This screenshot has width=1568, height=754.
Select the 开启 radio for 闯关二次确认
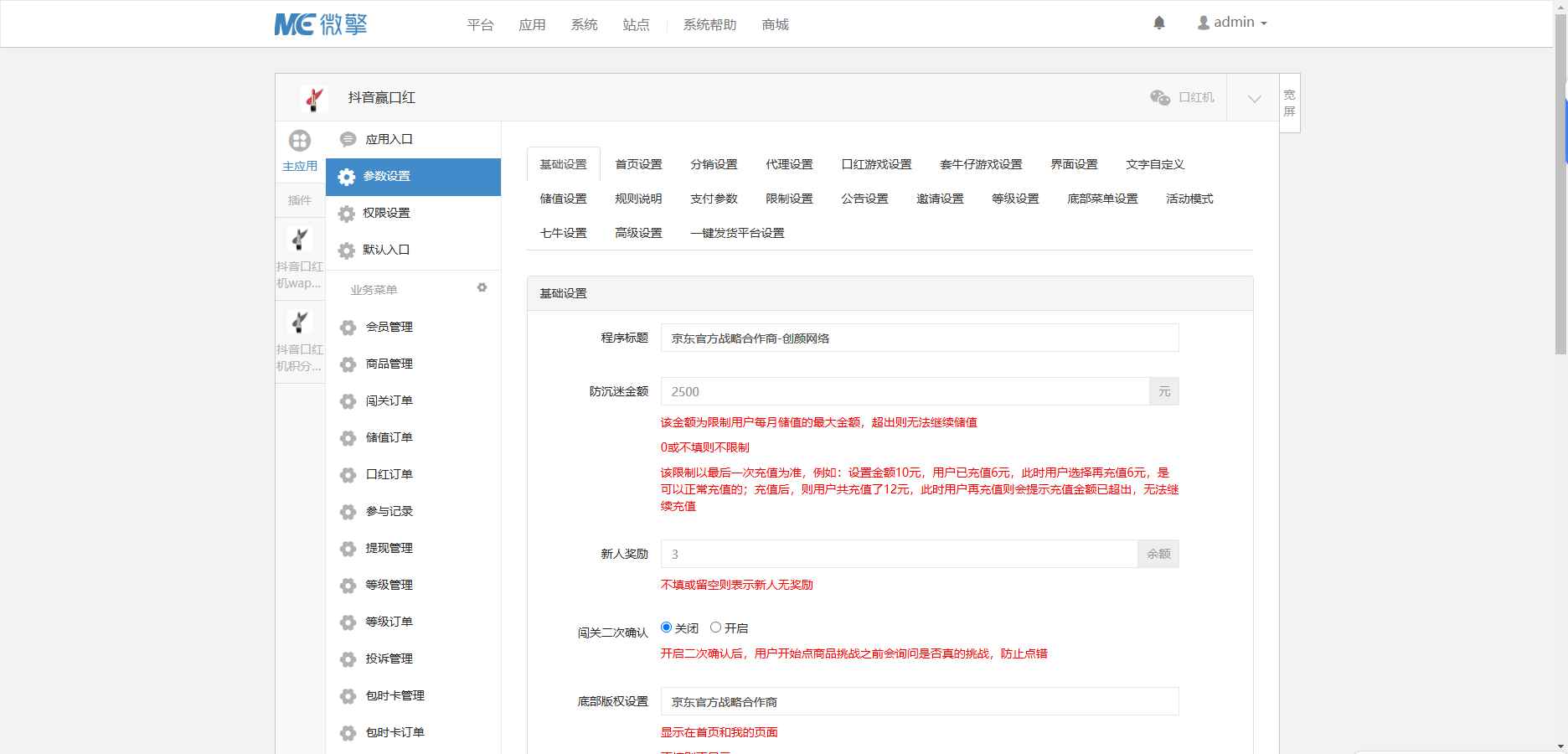click(x=715, y=626)
